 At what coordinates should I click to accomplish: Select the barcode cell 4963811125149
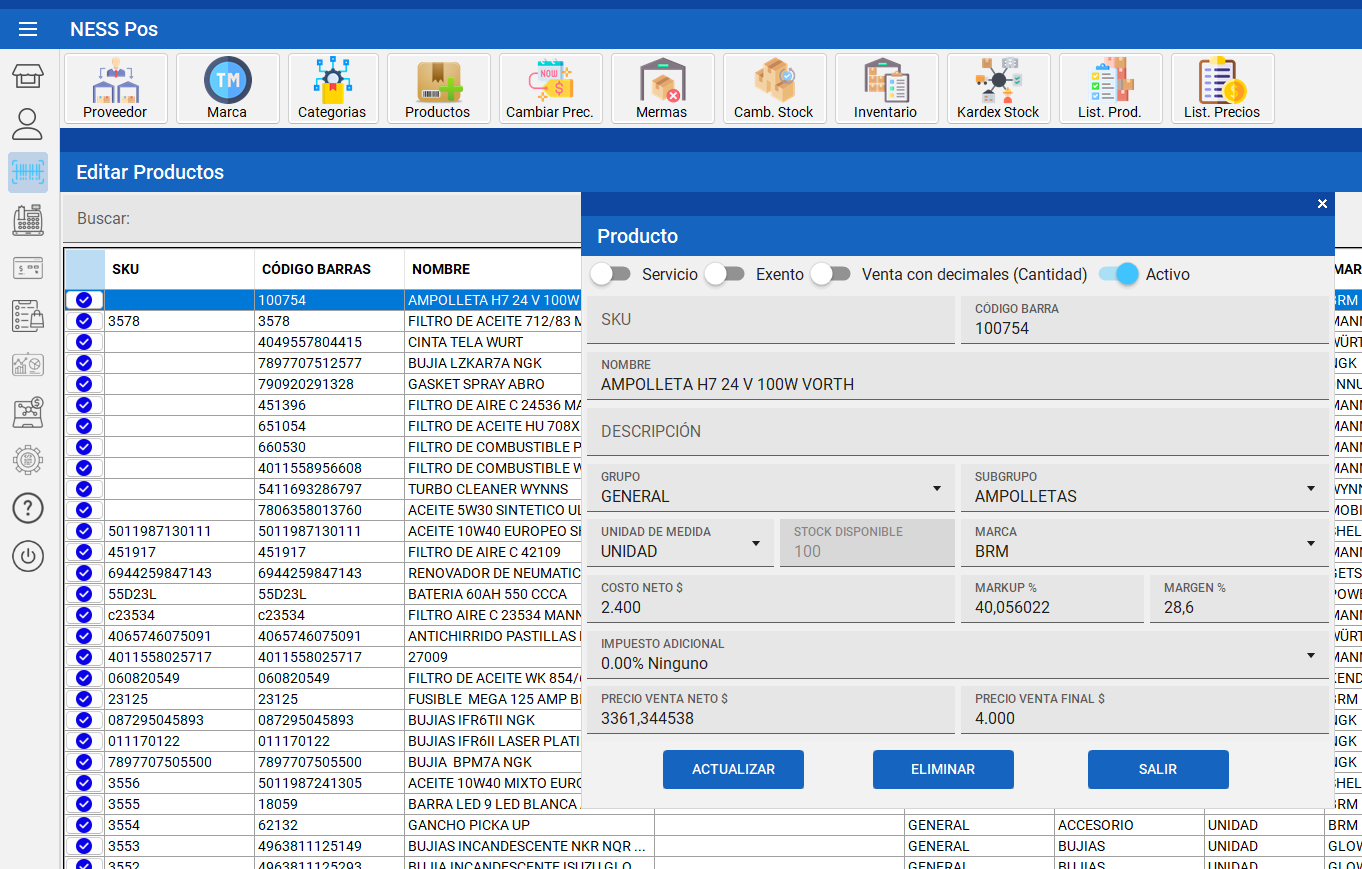point(330,846)
